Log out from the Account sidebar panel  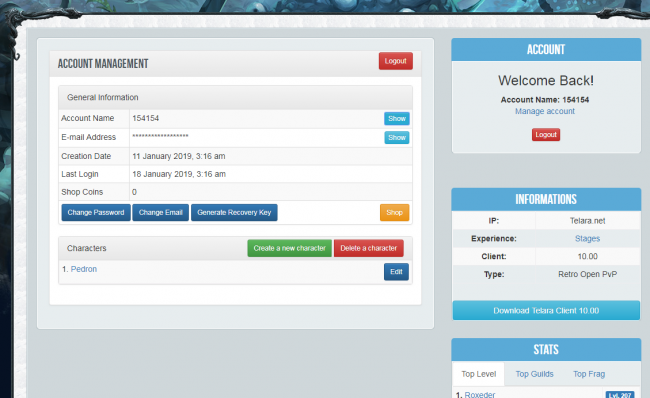pos(546,134)
